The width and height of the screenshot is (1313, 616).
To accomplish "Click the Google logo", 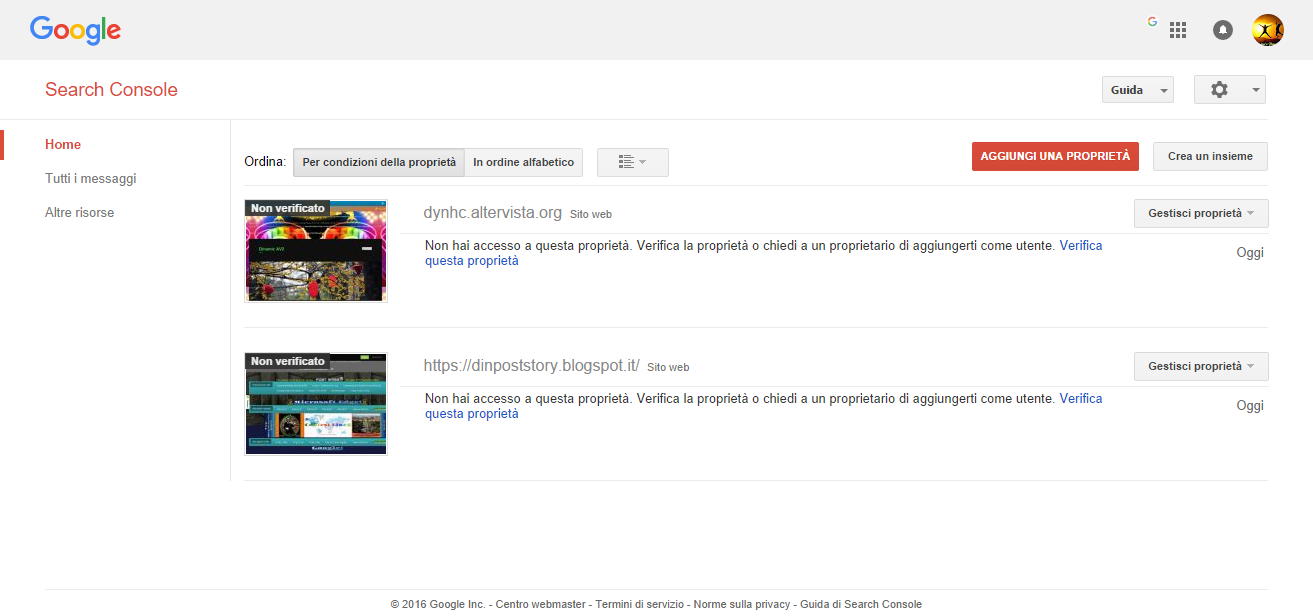I will click(75, 30).
